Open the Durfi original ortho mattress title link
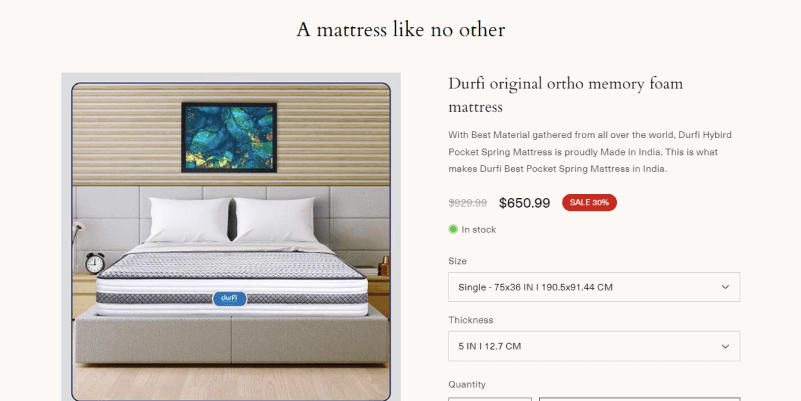The height and width of the screenshot is (401, 801). pos(566,95)
